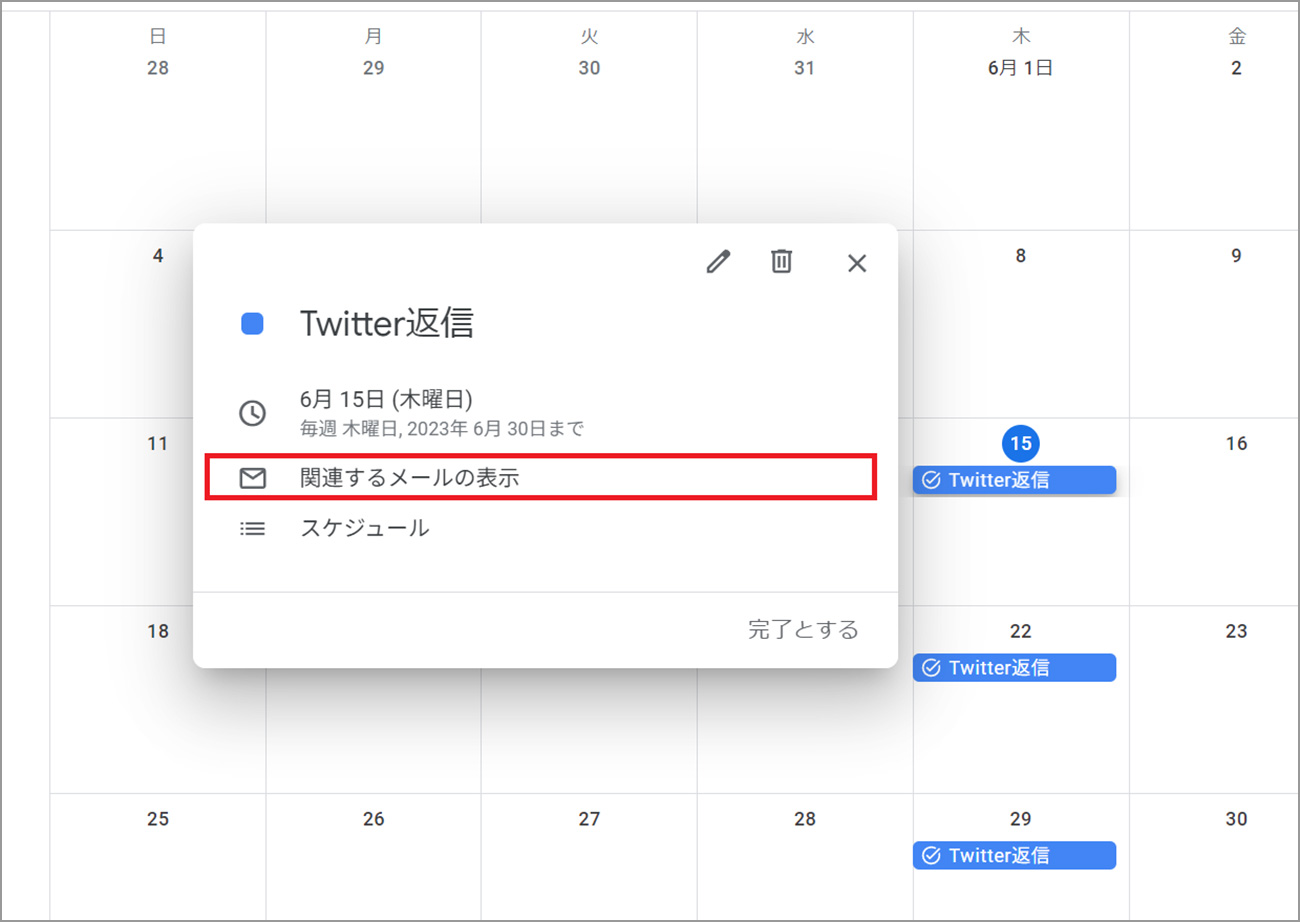Select date 26 on the calendar
The image size is (1300, 922).
point(373,820)
